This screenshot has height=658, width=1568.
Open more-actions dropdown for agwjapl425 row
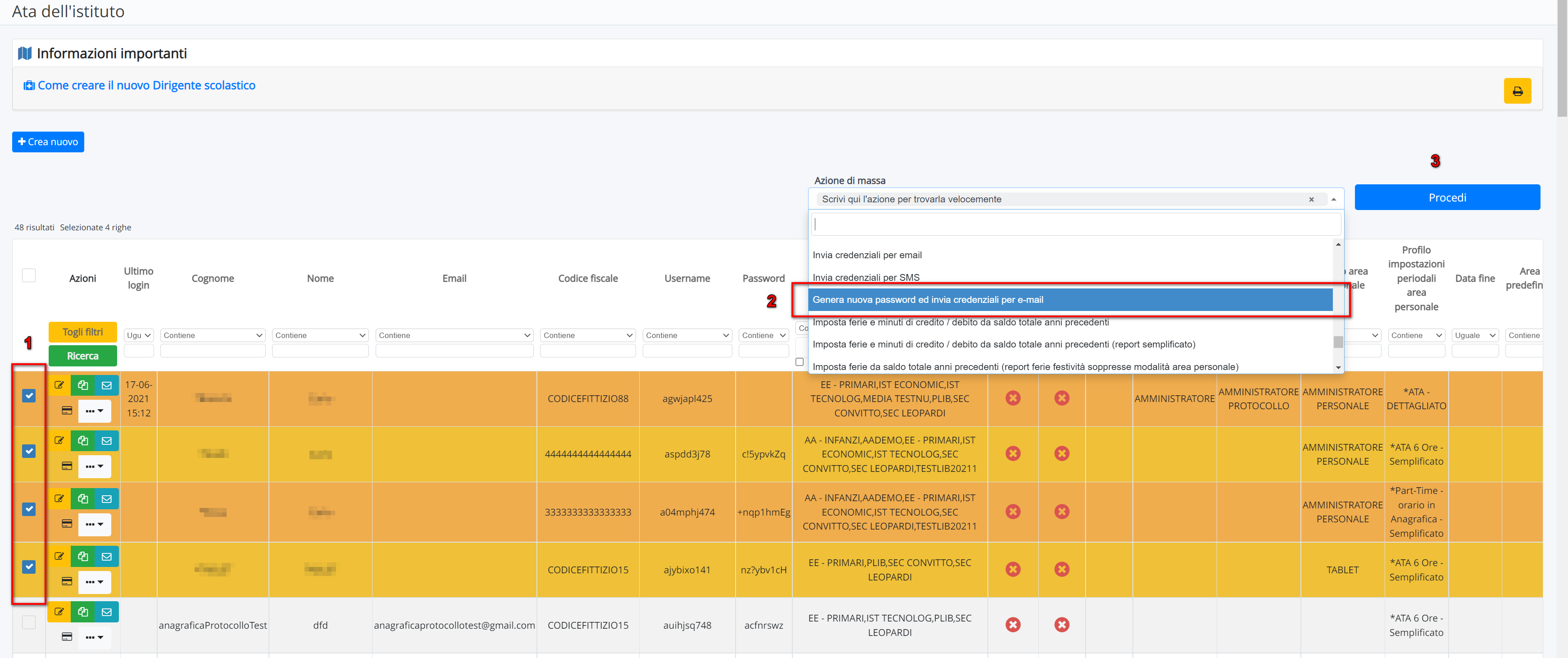pos(94,411)
